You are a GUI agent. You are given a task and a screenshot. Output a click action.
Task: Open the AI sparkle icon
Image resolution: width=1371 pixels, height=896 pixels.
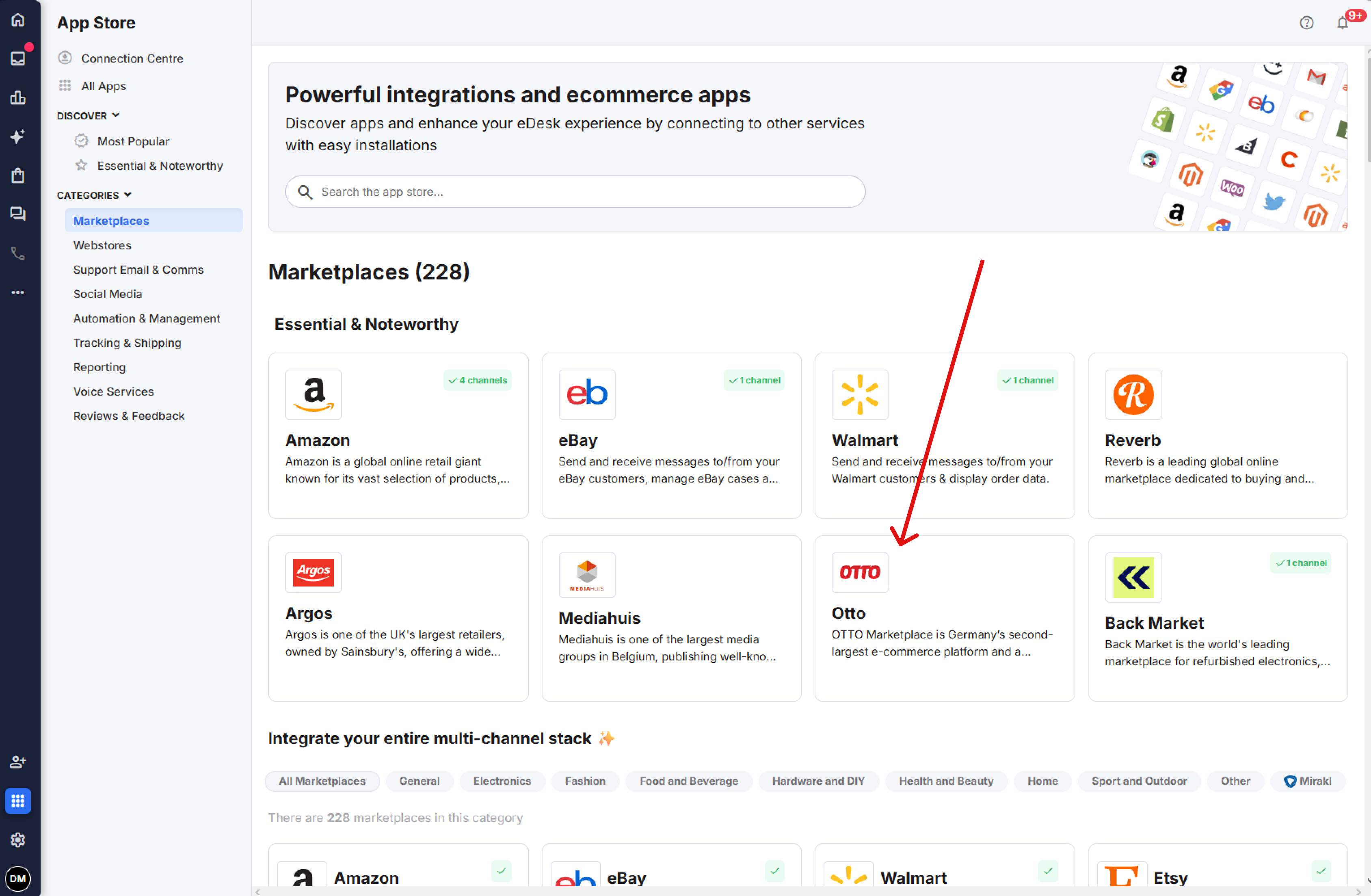[18, 136]
